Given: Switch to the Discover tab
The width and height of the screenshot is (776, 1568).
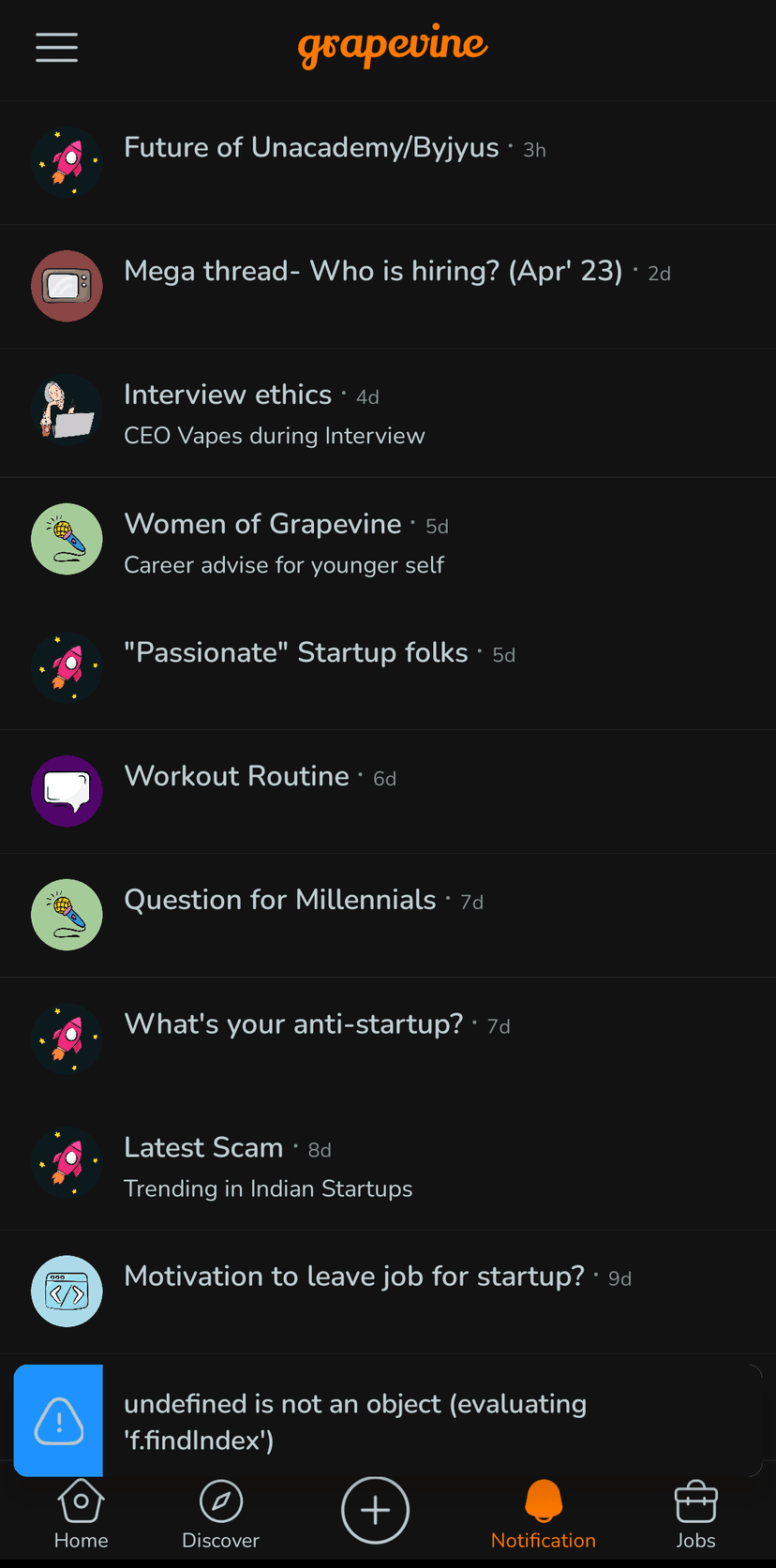Looking at the screenshot, I should click(x=220, y=1515).
